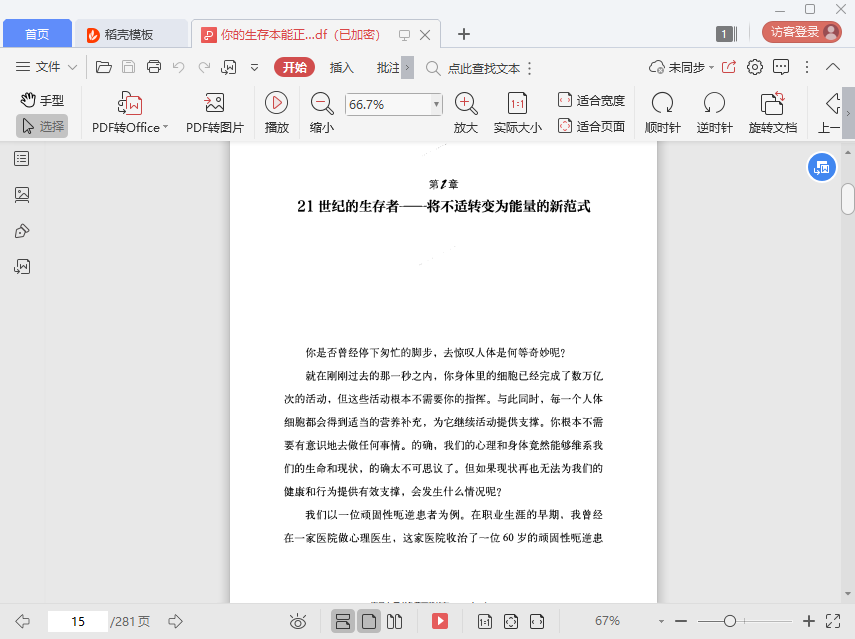Image resolution: width=855 pixels, height=639 pixels.
Task: Rotate page clockwise with 顺时针
Action: tap(662, 104)
